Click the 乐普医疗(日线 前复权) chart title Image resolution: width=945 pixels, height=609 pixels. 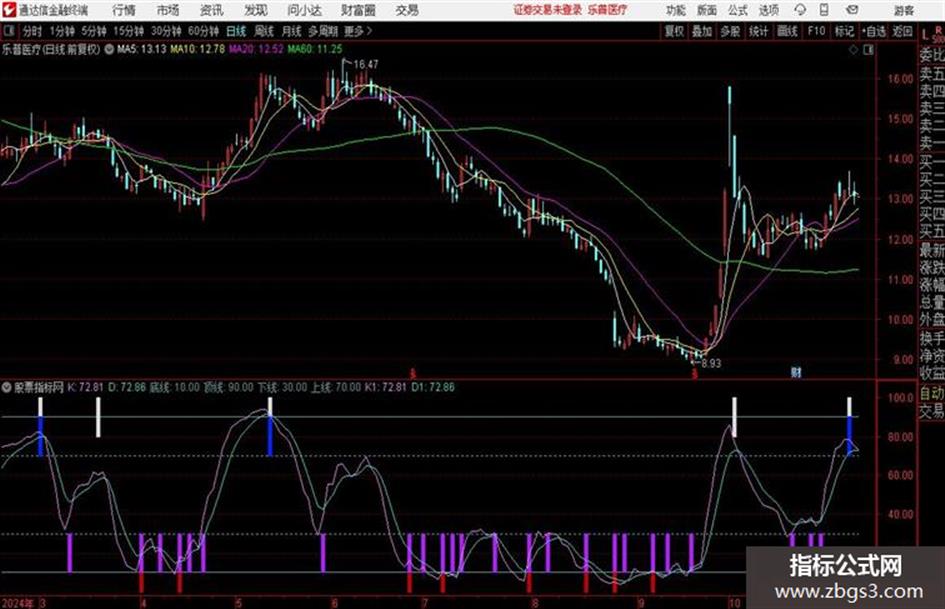click(51, 49)
